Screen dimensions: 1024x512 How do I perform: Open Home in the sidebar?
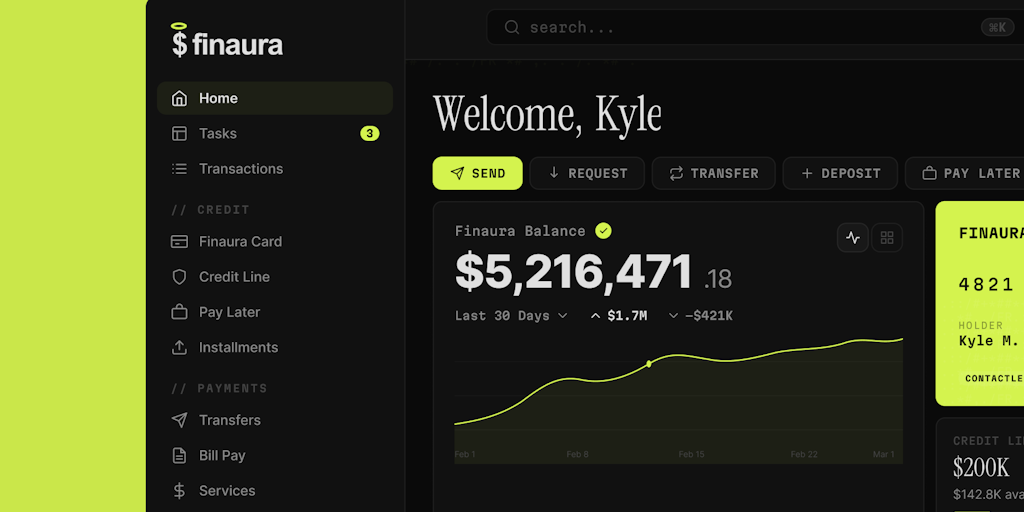[275, 99]
